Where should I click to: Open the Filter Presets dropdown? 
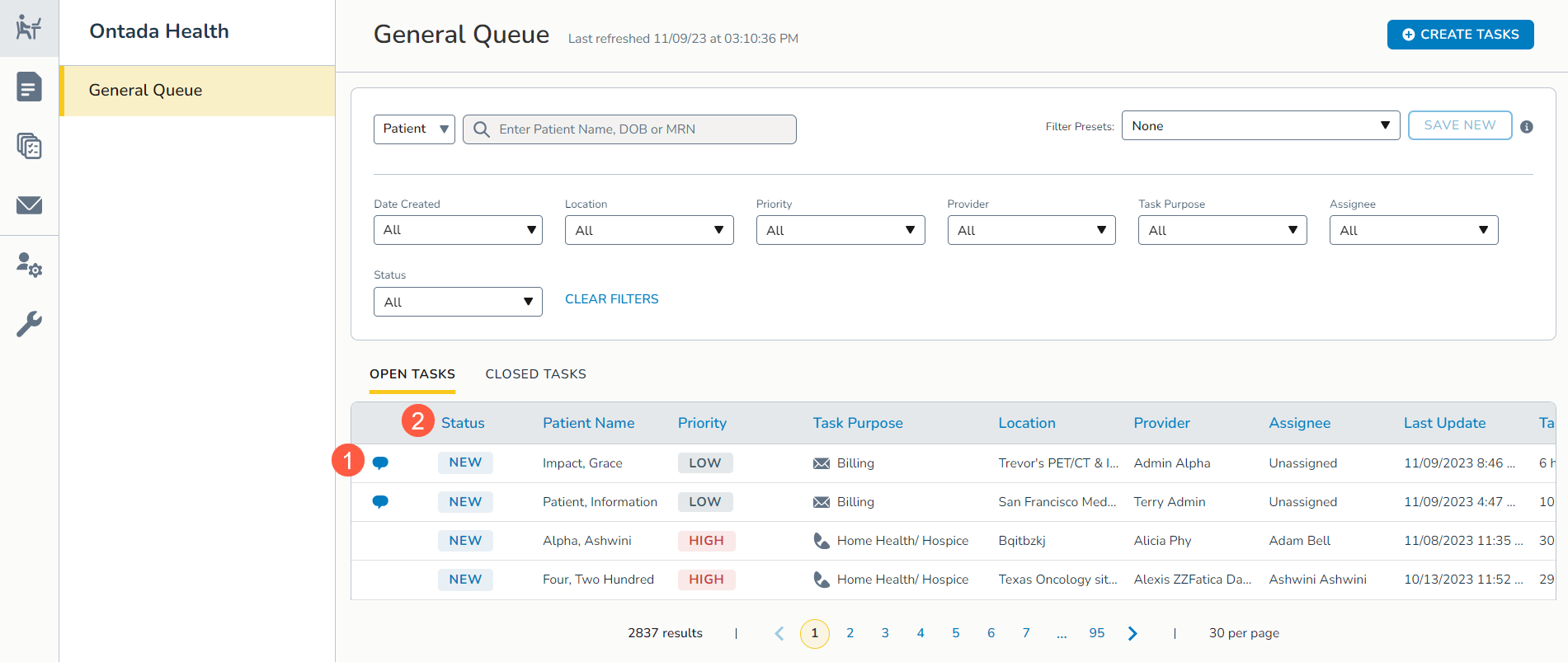coord(1260,125)
